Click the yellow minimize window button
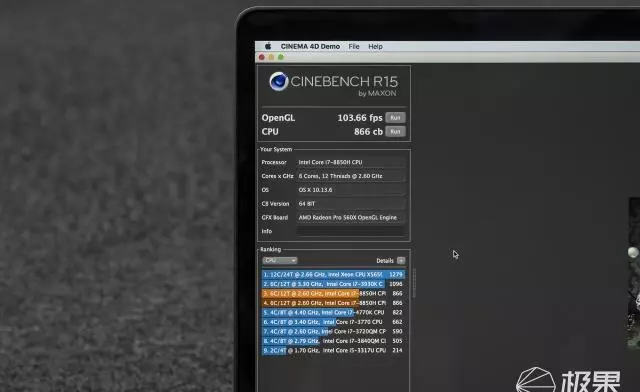This screenshot has height=392, width=640. point(271,57)
